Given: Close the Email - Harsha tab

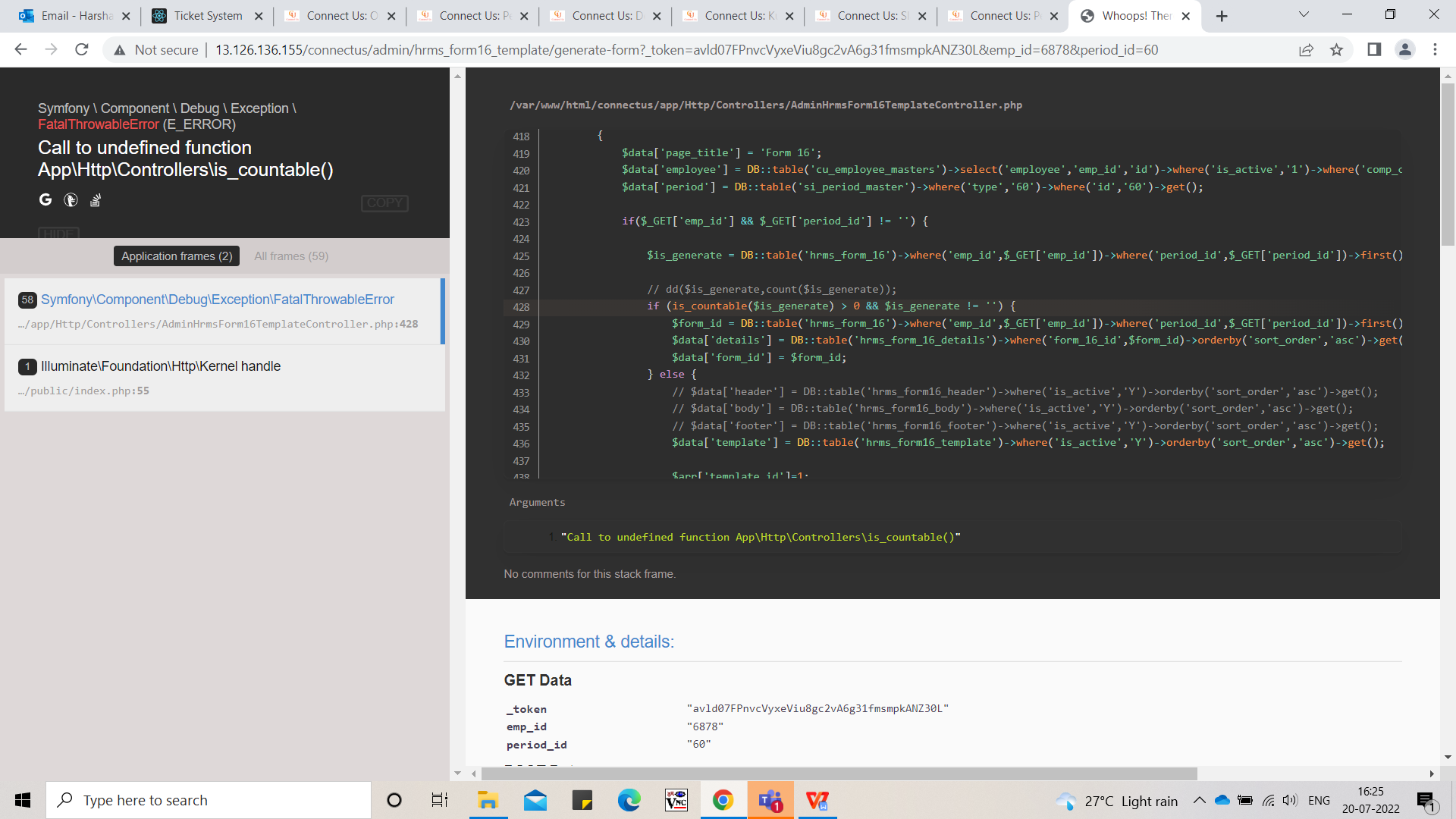Looking at the screenshot, I should pos(126,16).
